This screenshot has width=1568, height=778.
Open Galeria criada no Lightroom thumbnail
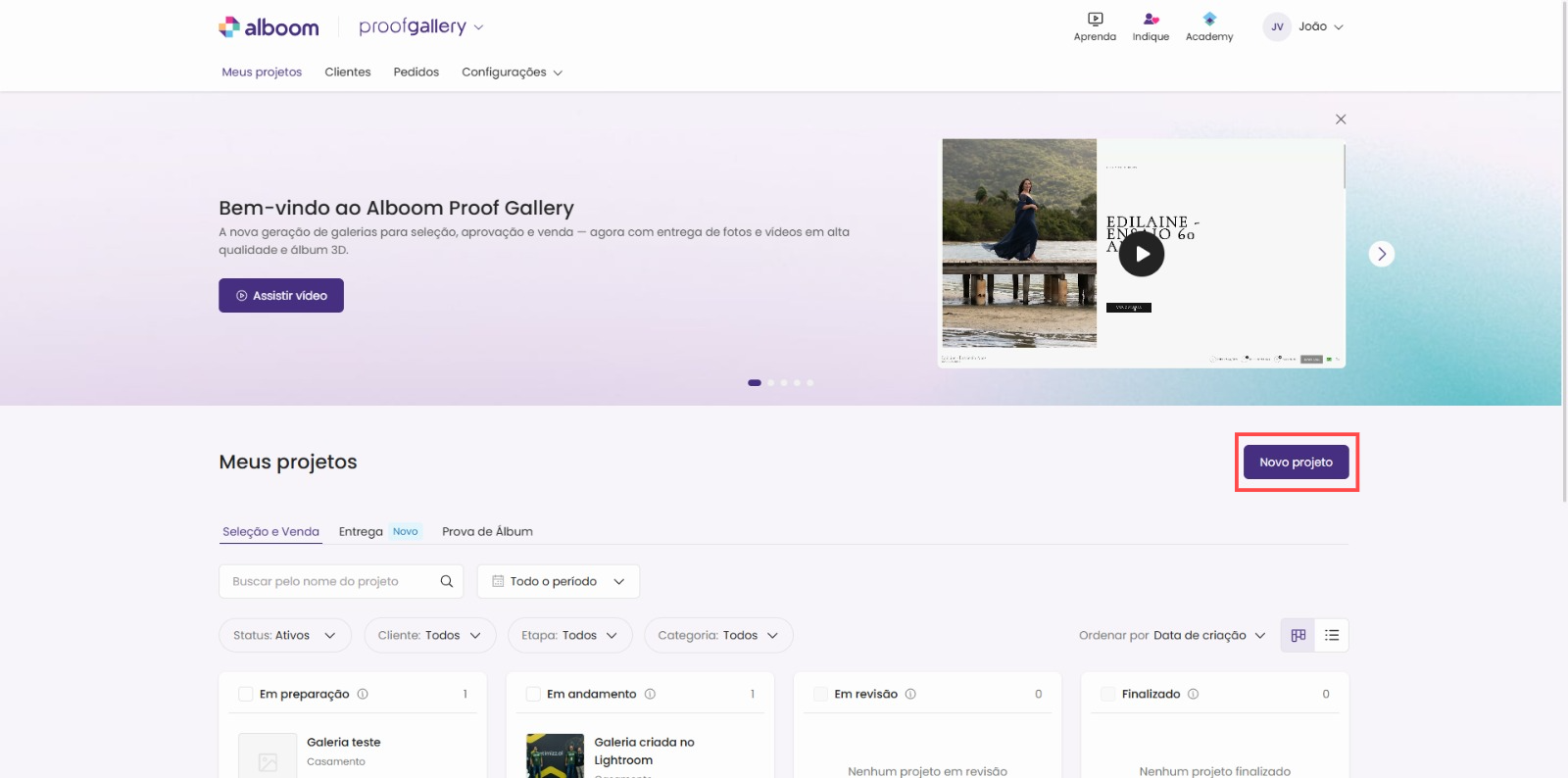pyautogui.click(x=555, y=756)
